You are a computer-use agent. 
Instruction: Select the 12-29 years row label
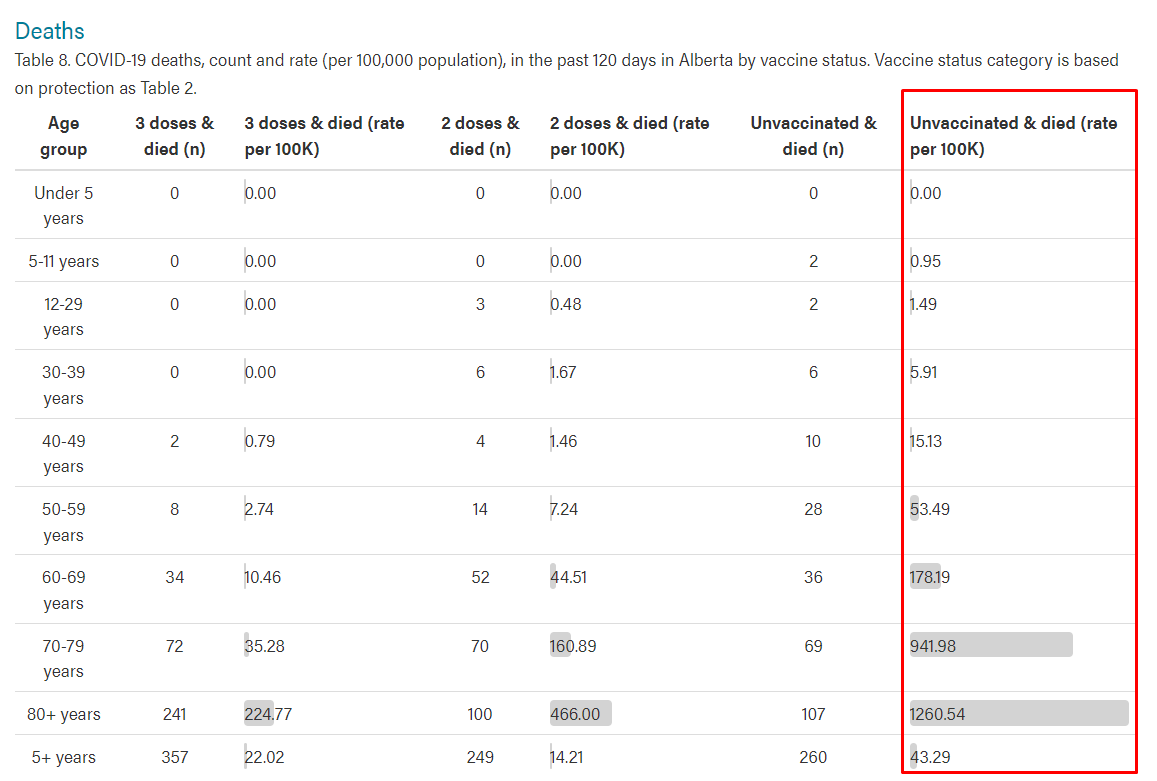pos(63,317)
